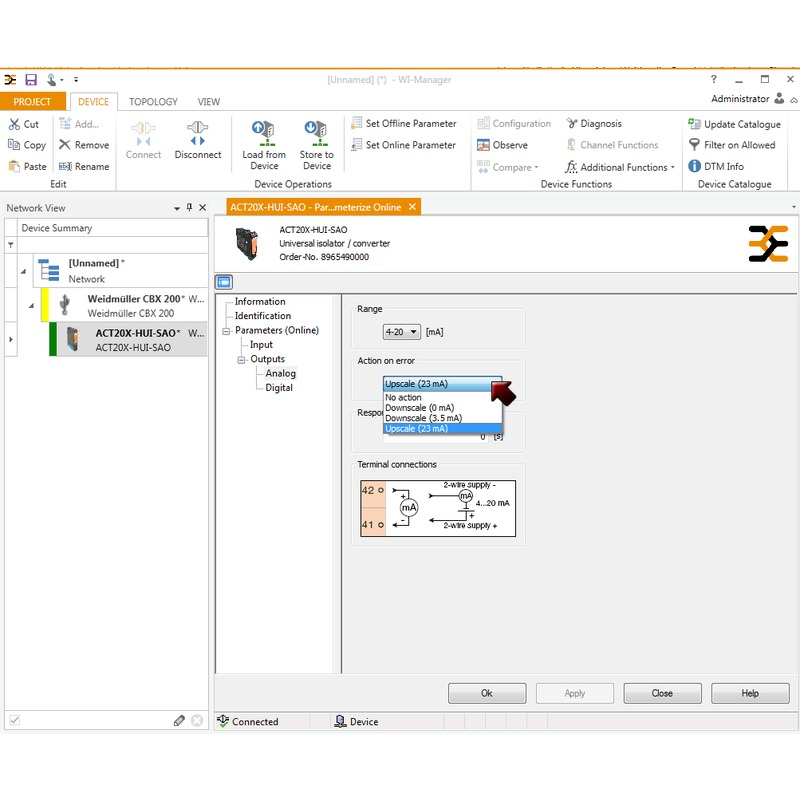800x800 pixels.
Task: Collapse the Outputs tree node
Action: pyautogui.click(x=241, y=360)
